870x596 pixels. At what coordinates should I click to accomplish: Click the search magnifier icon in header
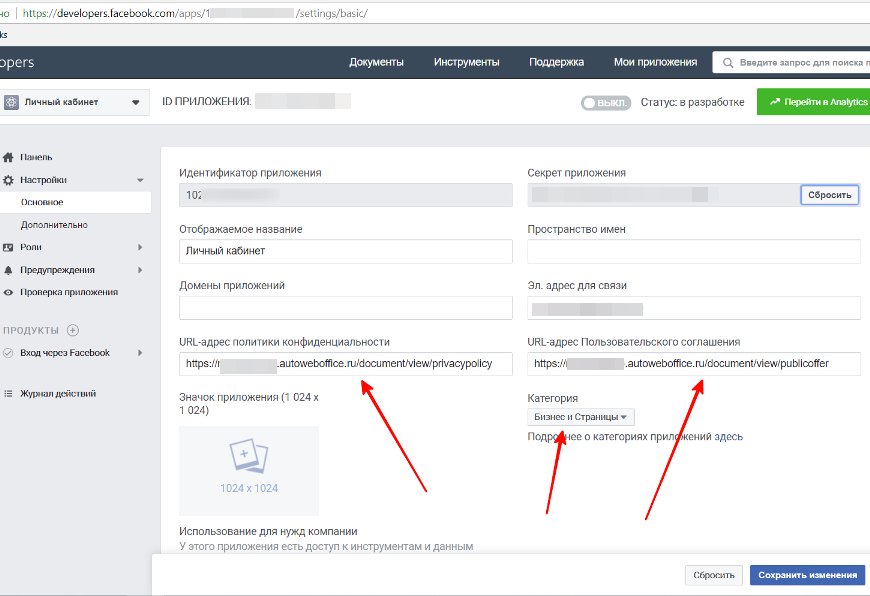728,63
